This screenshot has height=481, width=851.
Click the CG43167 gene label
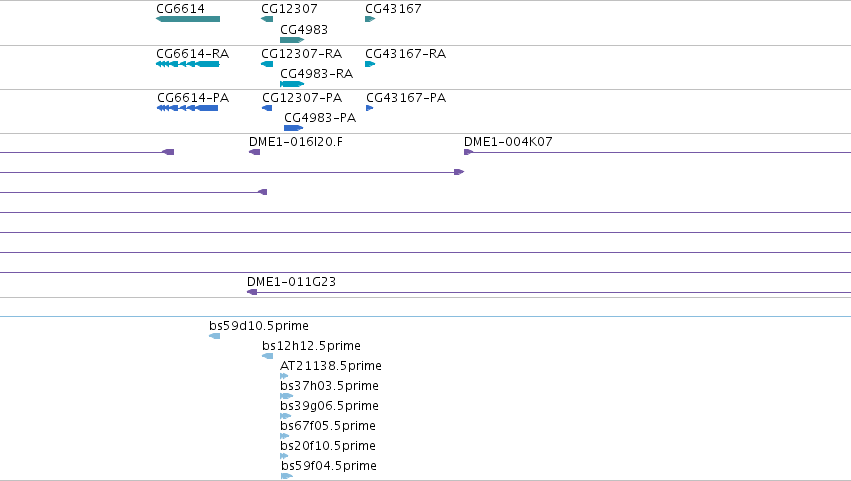(393, 9)
